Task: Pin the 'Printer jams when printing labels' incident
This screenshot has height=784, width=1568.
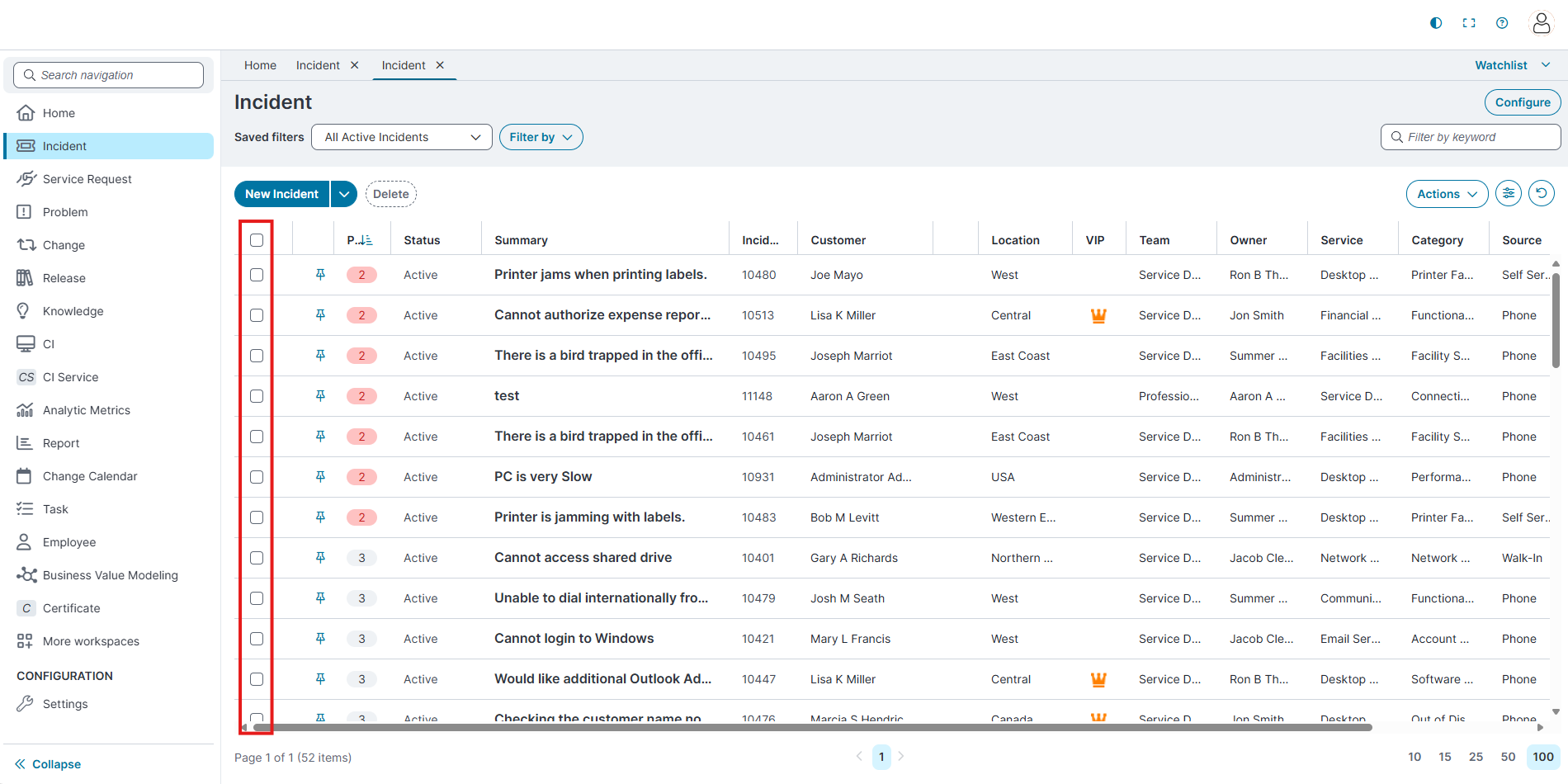Action: [x=320, y=275]
